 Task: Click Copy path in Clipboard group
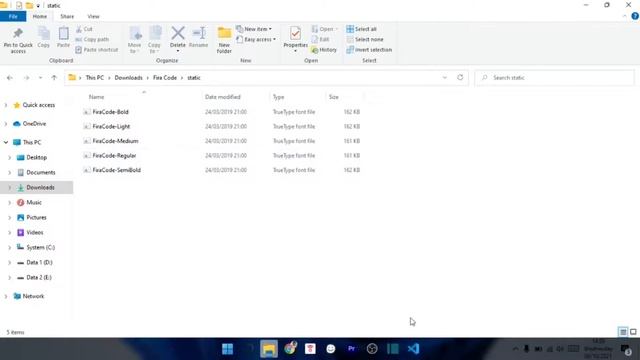click(x=92, y=40)
